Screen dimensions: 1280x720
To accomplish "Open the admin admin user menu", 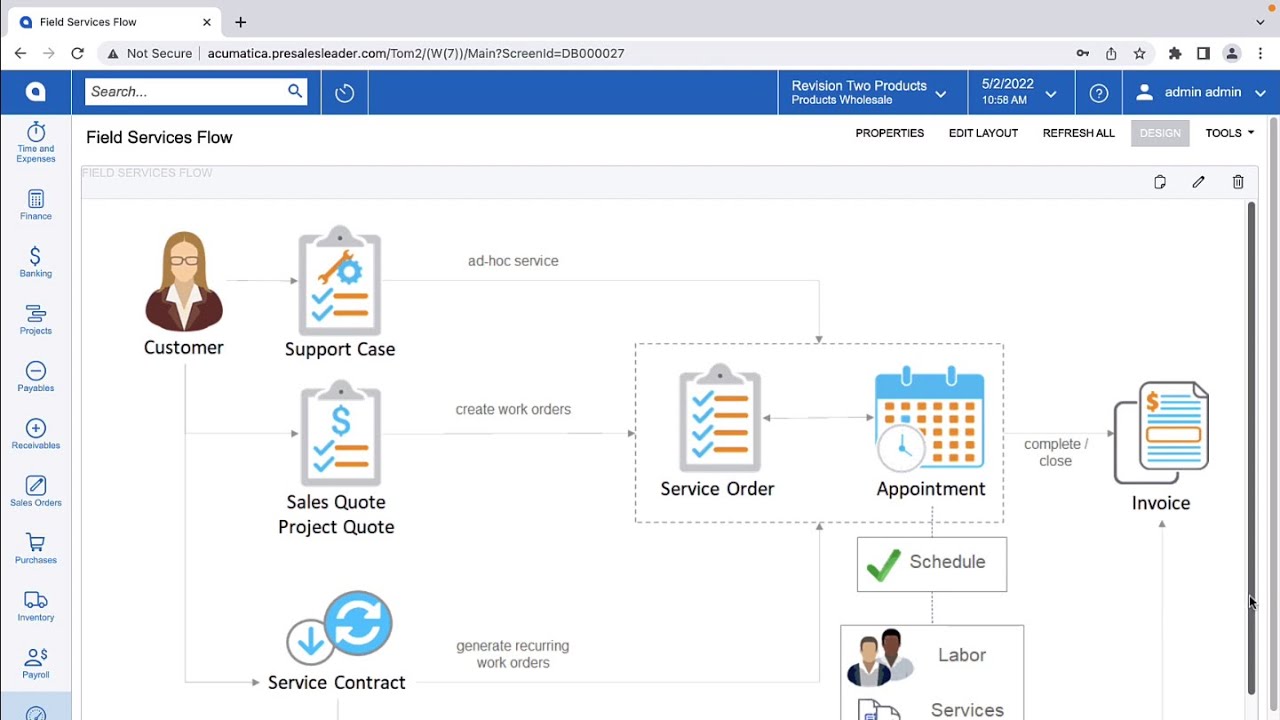I will (x=1201, y=92).
